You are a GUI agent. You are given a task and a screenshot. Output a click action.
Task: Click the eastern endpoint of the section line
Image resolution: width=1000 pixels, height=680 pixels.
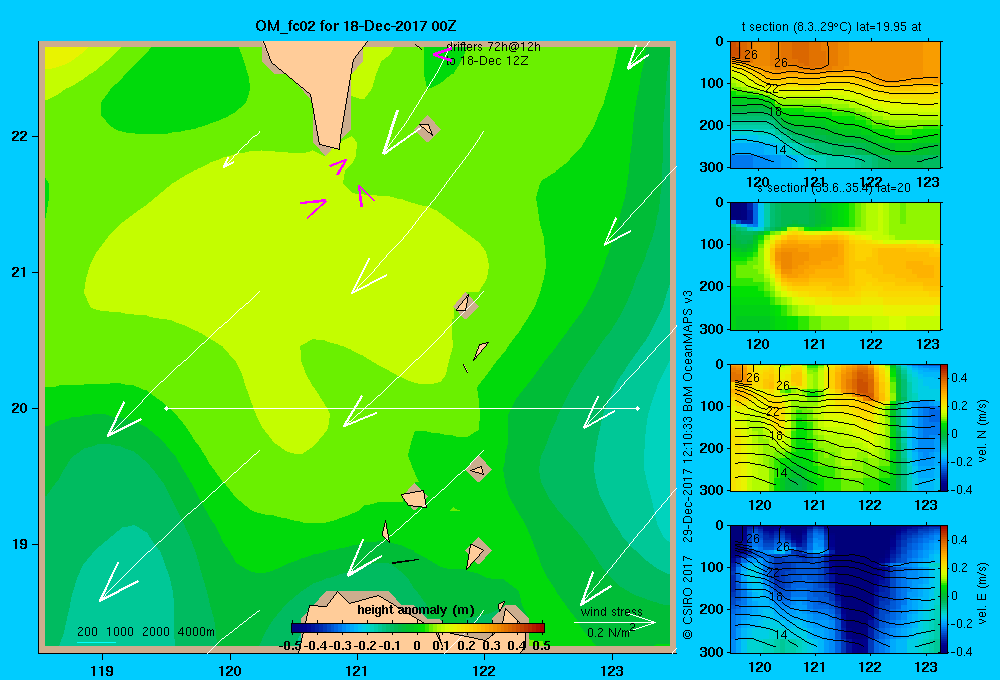click(638, 408)
